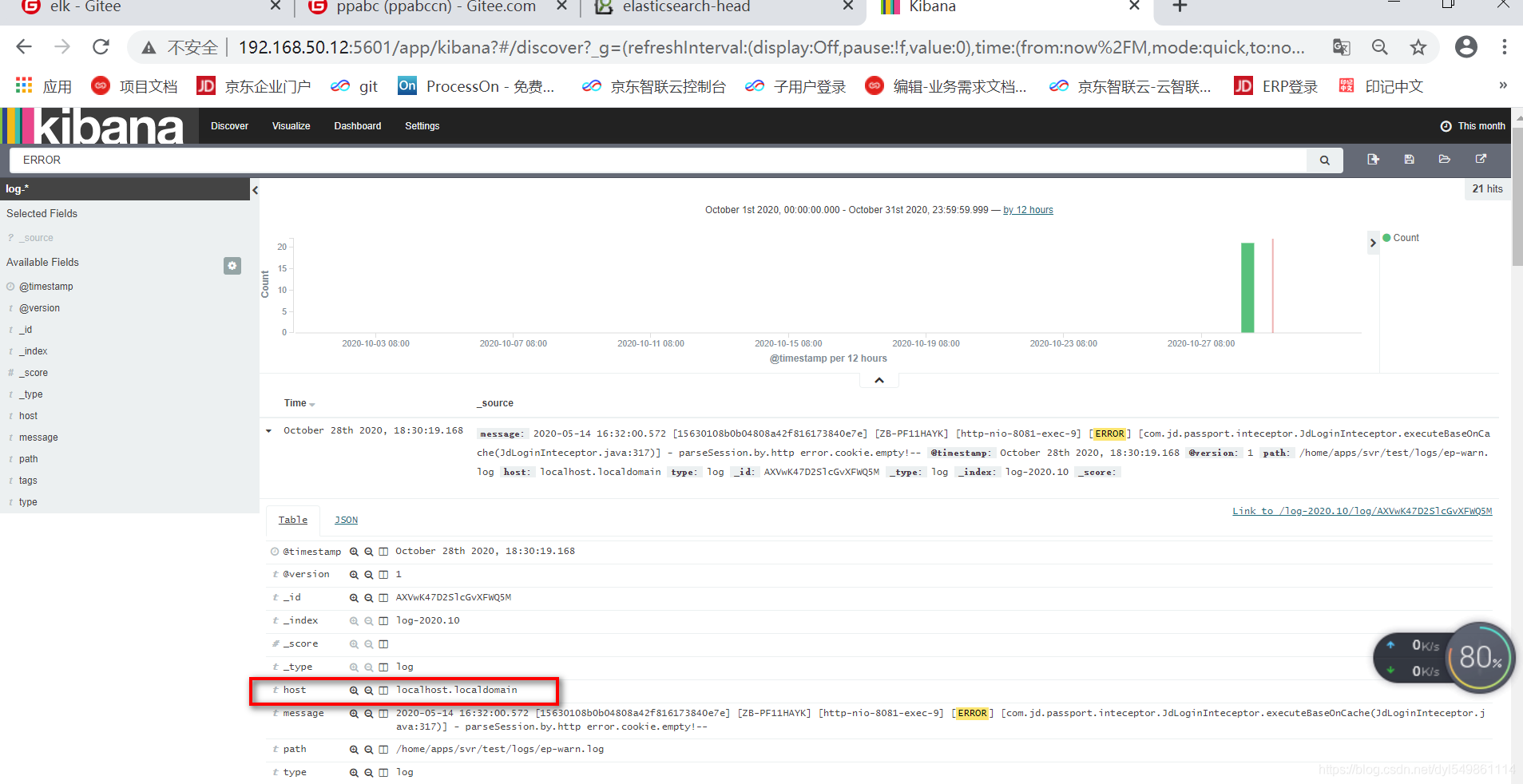Screen dimensions: 1523x784
Task: Click the New Search icon
Action: 1373,160
